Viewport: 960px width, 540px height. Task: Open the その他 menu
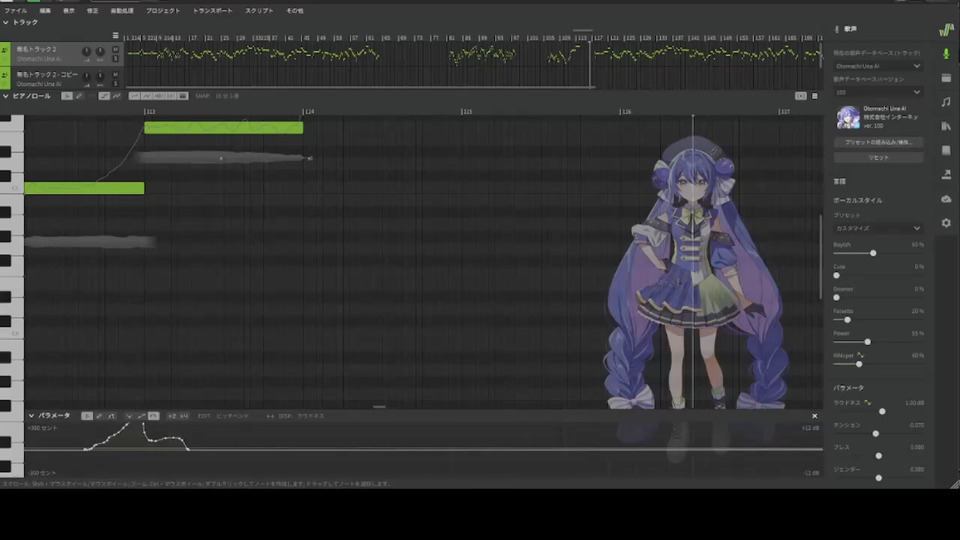click(294, 10)
